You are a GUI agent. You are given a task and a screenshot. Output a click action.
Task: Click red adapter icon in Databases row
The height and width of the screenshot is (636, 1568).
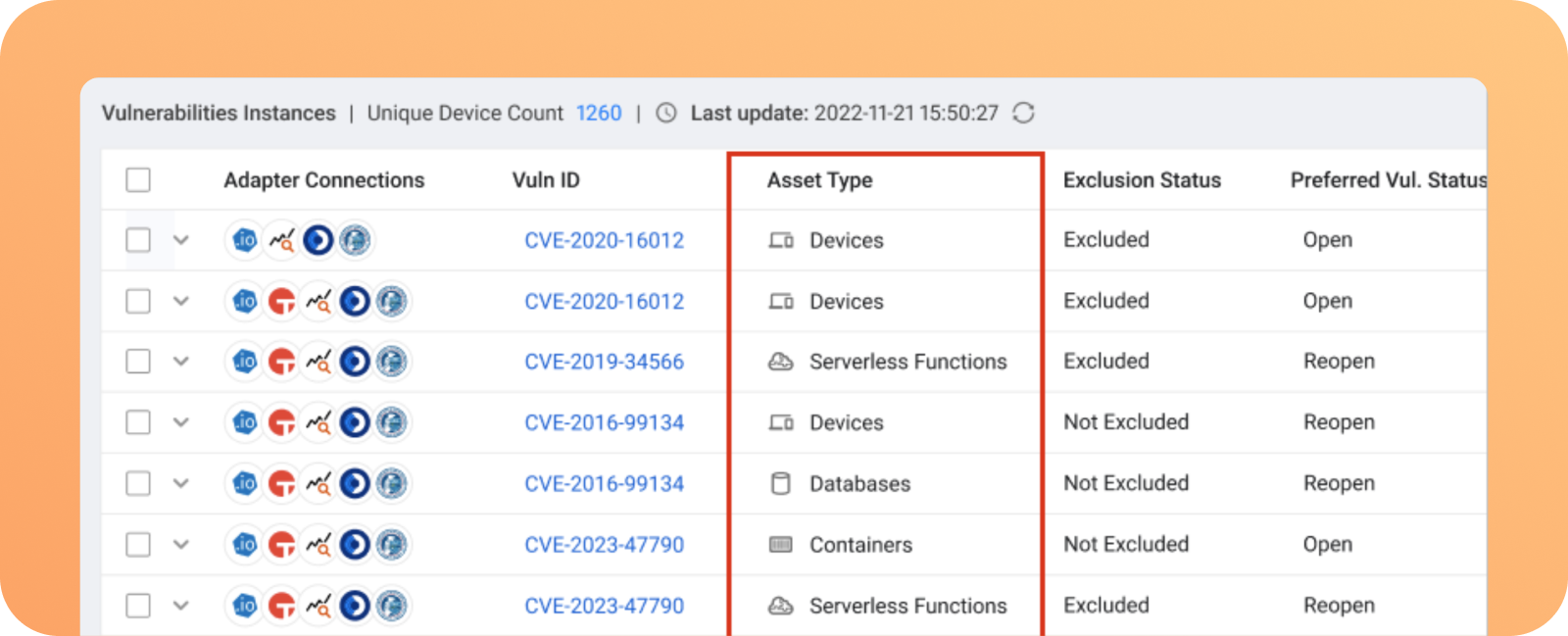[282, 483]
